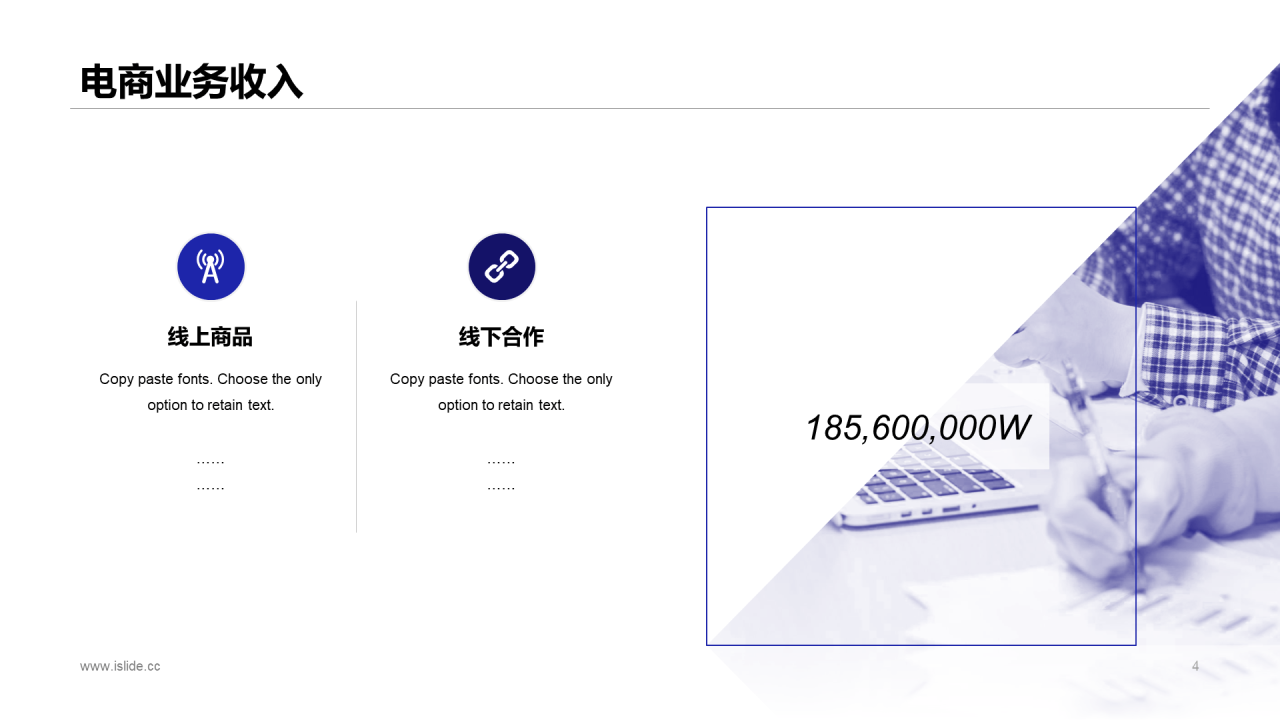1280x720 pixels.
Task: Select the vertical divider between the columns
Action: [x=356, y=416]
